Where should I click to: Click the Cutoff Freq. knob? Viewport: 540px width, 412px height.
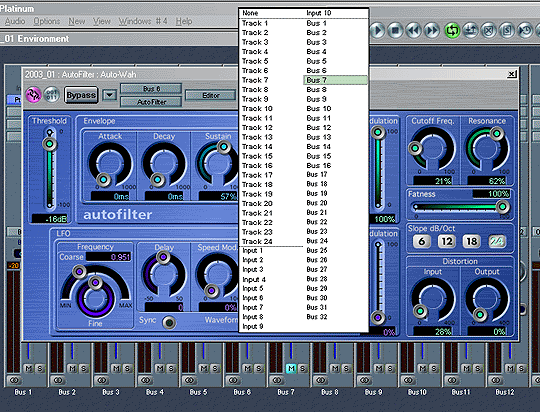(433, 148)
